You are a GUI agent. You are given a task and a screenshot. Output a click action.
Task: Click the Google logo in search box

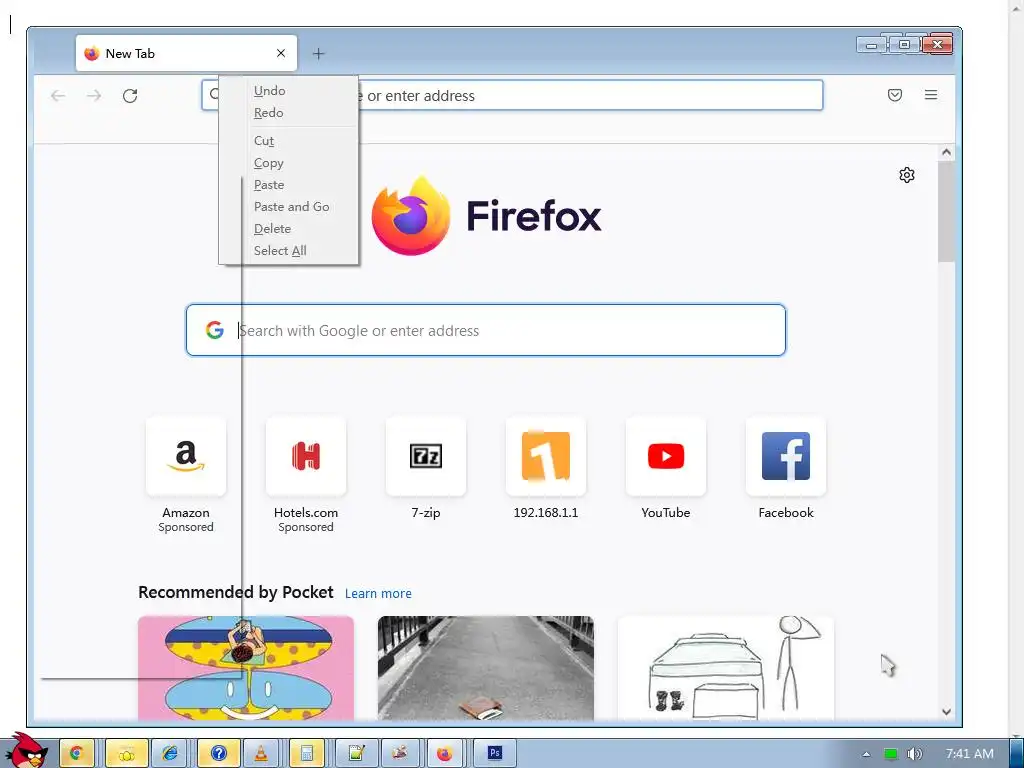(x=214, y=330)
